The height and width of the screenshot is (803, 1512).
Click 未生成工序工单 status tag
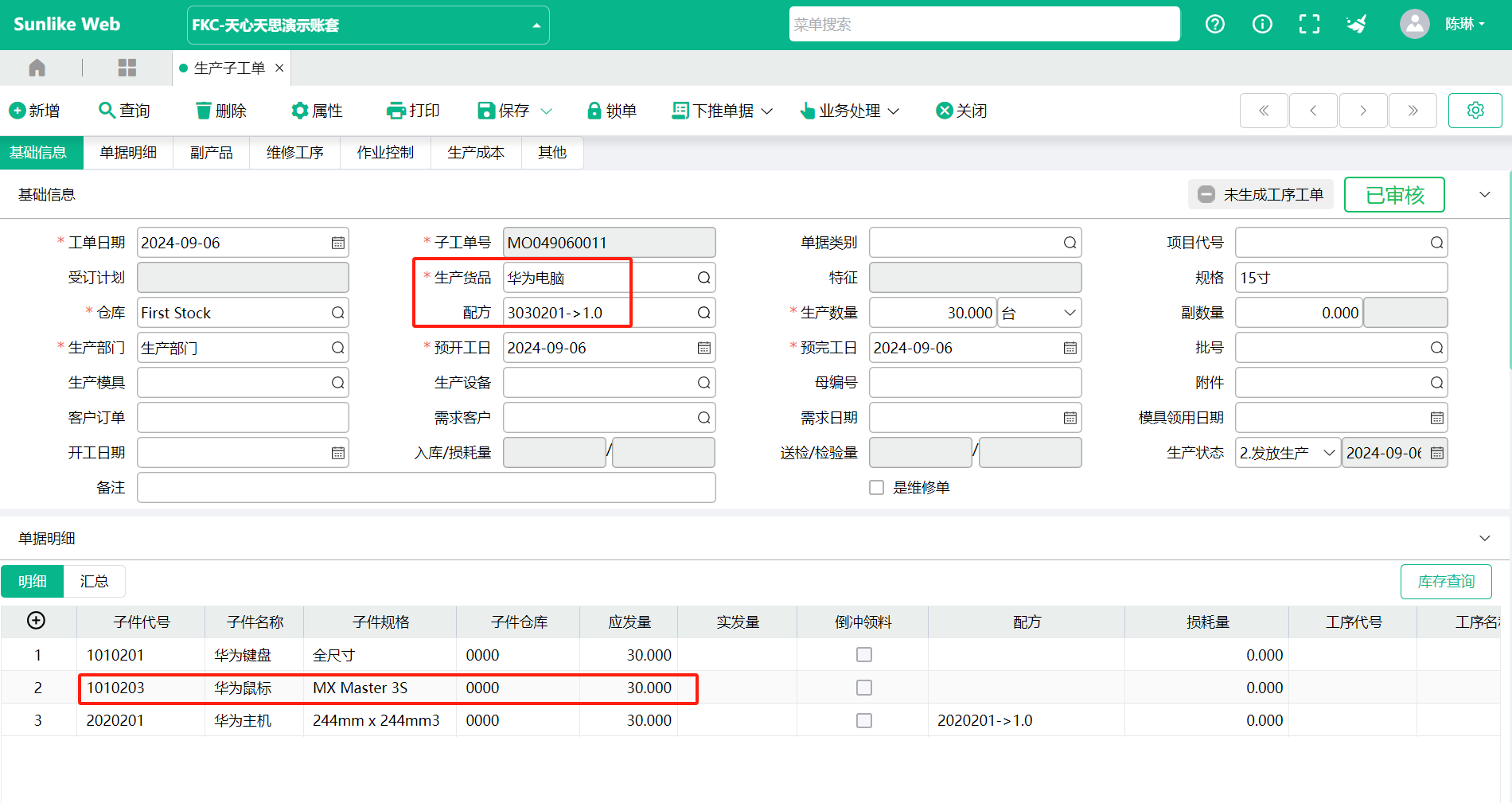click(1261, 194)
